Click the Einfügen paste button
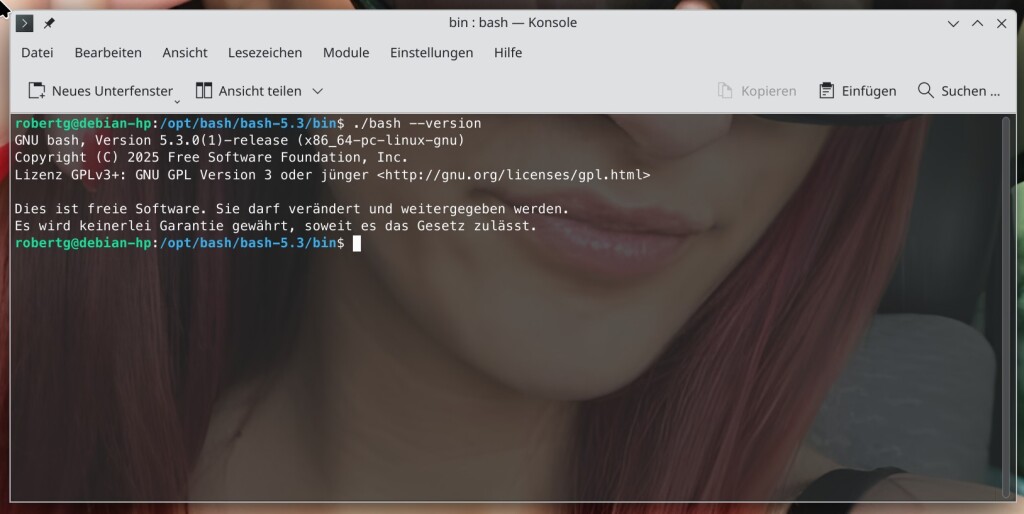The image size is (1024, 514). click(x=857, y=91)
